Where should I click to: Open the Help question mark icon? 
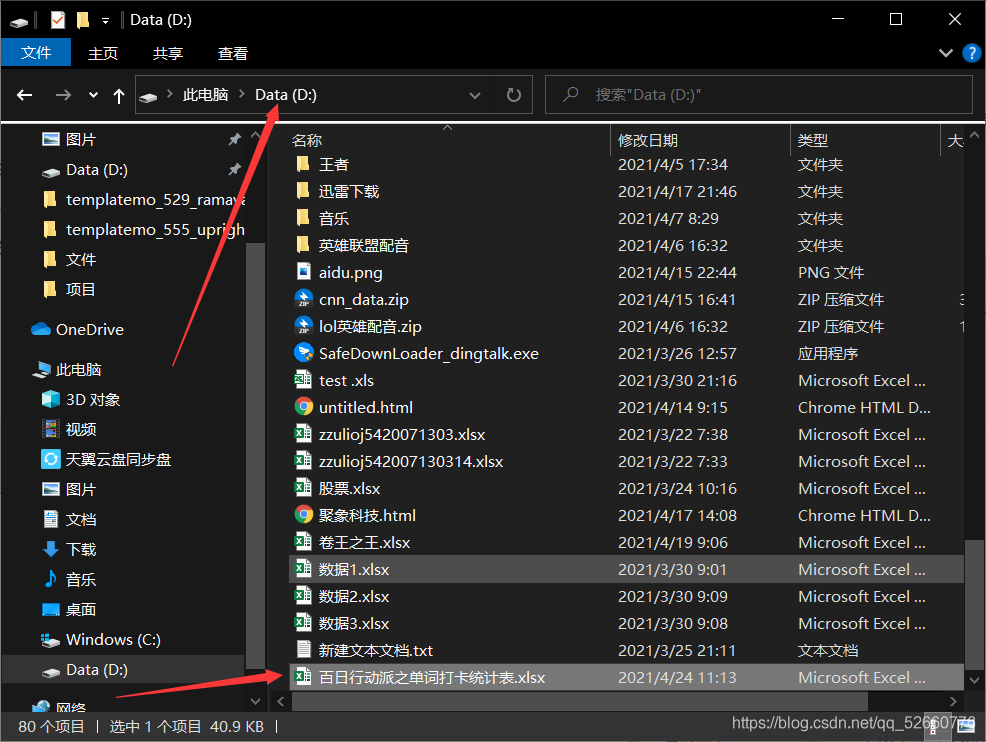pos(970,53)
